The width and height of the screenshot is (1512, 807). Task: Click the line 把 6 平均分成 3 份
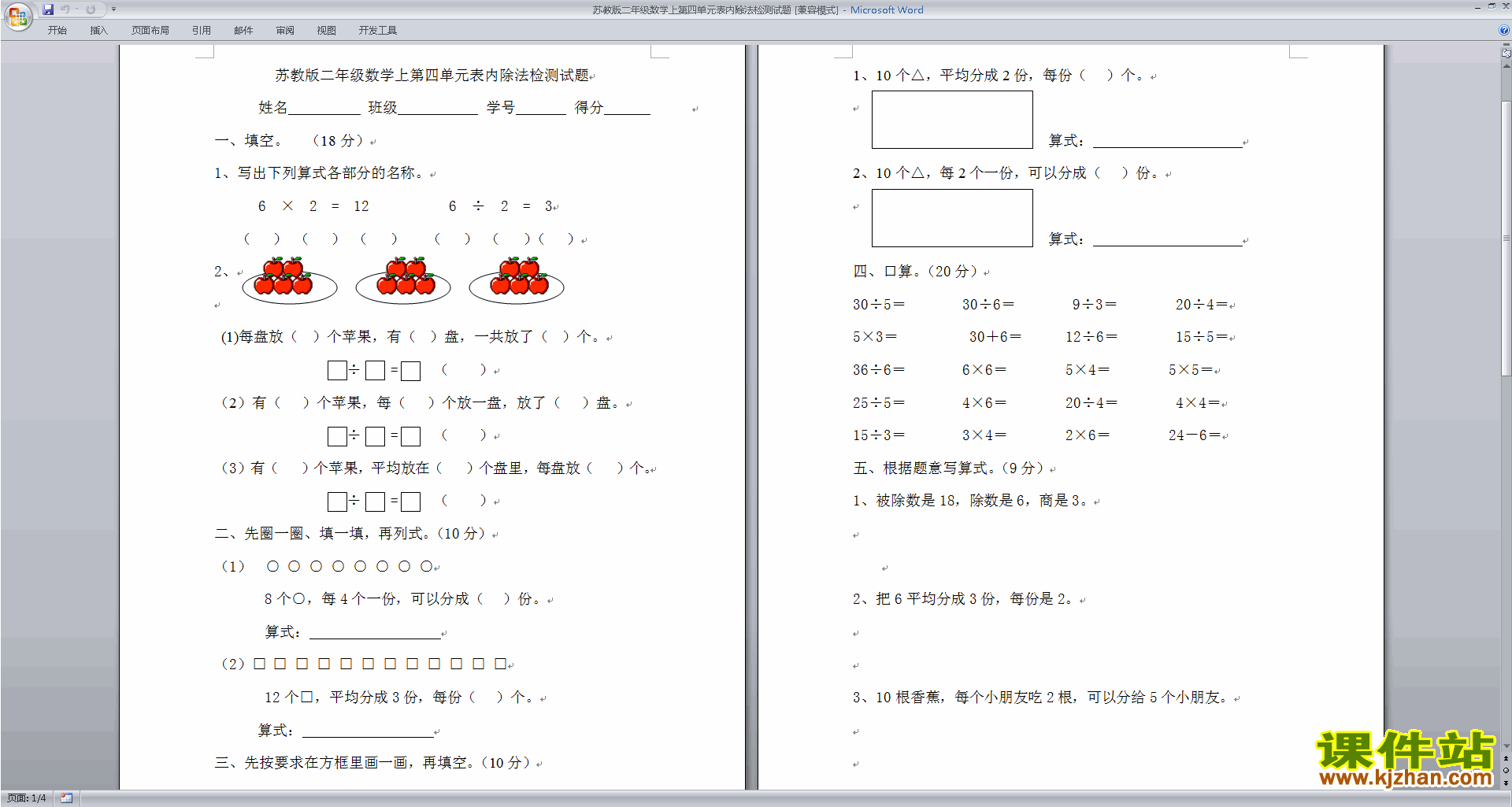coord(964,599)
